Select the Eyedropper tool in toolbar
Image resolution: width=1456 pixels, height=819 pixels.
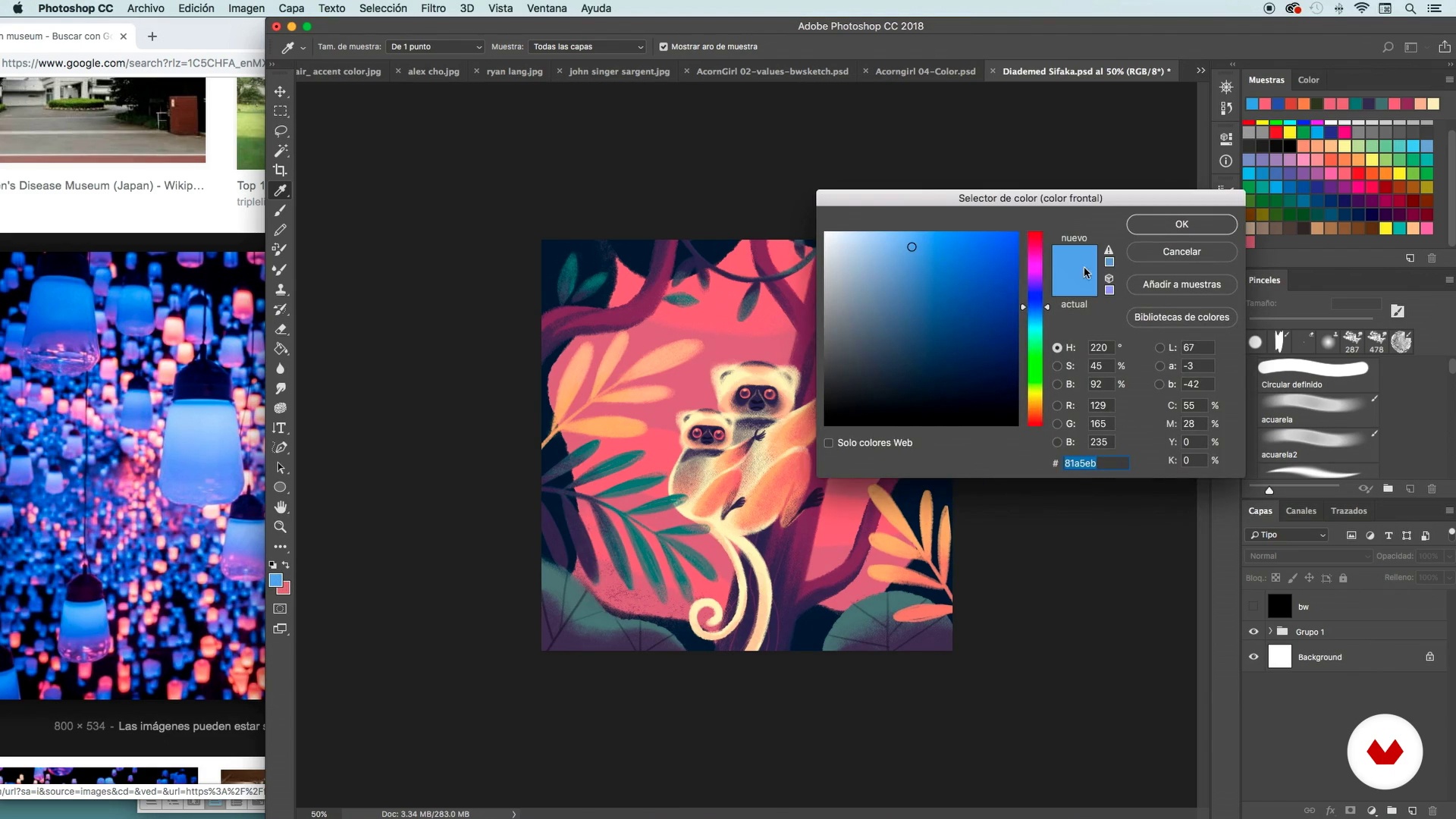[x=281, y=190]
